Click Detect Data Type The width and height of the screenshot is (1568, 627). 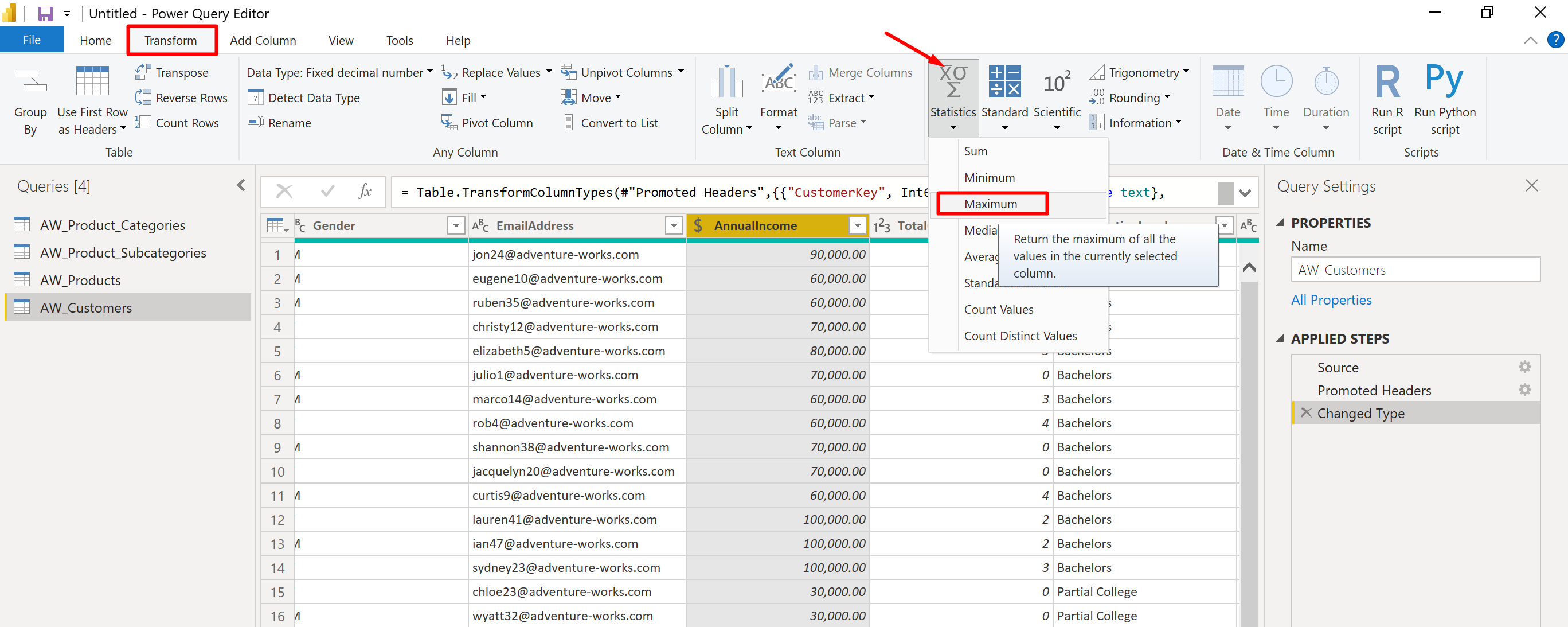(304, 98)
